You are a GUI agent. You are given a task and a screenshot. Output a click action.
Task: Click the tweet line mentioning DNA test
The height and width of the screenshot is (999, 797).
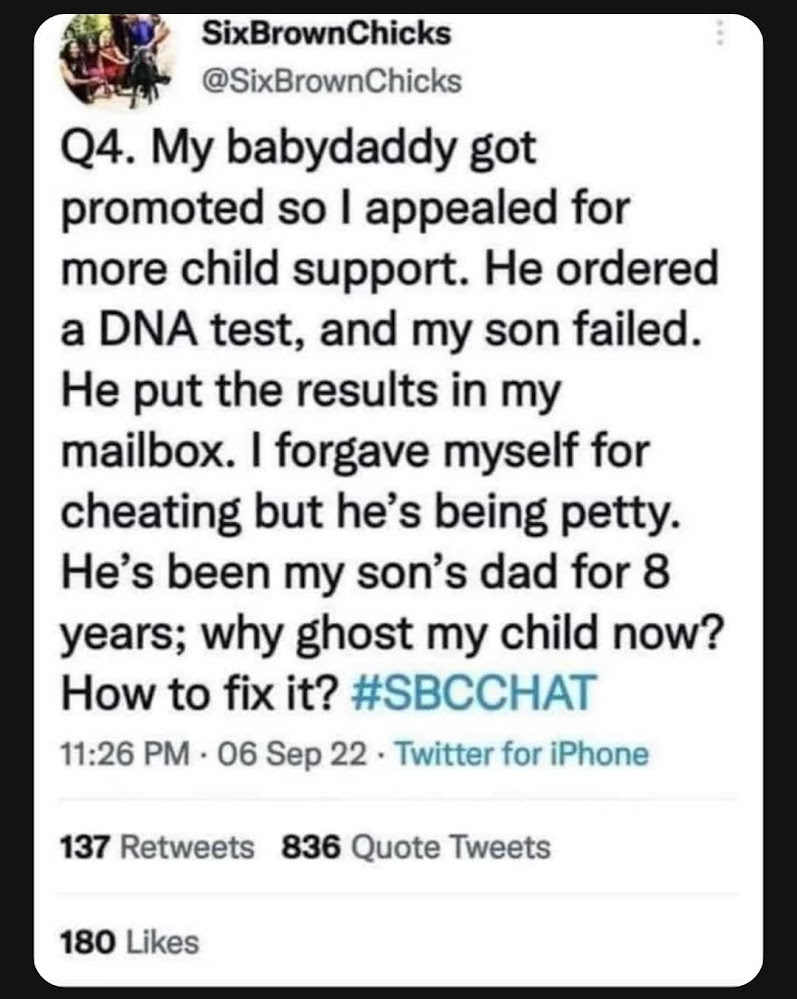[381, 331]
